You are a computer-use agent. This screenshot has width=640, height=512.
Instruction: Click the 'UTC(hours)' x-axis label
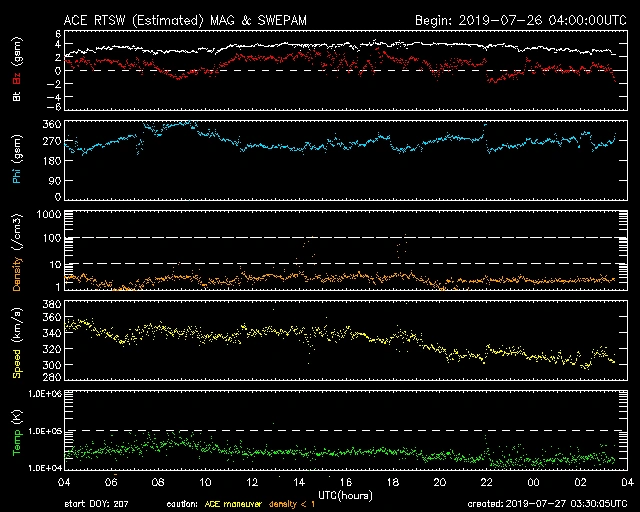(x=345, y=496)
